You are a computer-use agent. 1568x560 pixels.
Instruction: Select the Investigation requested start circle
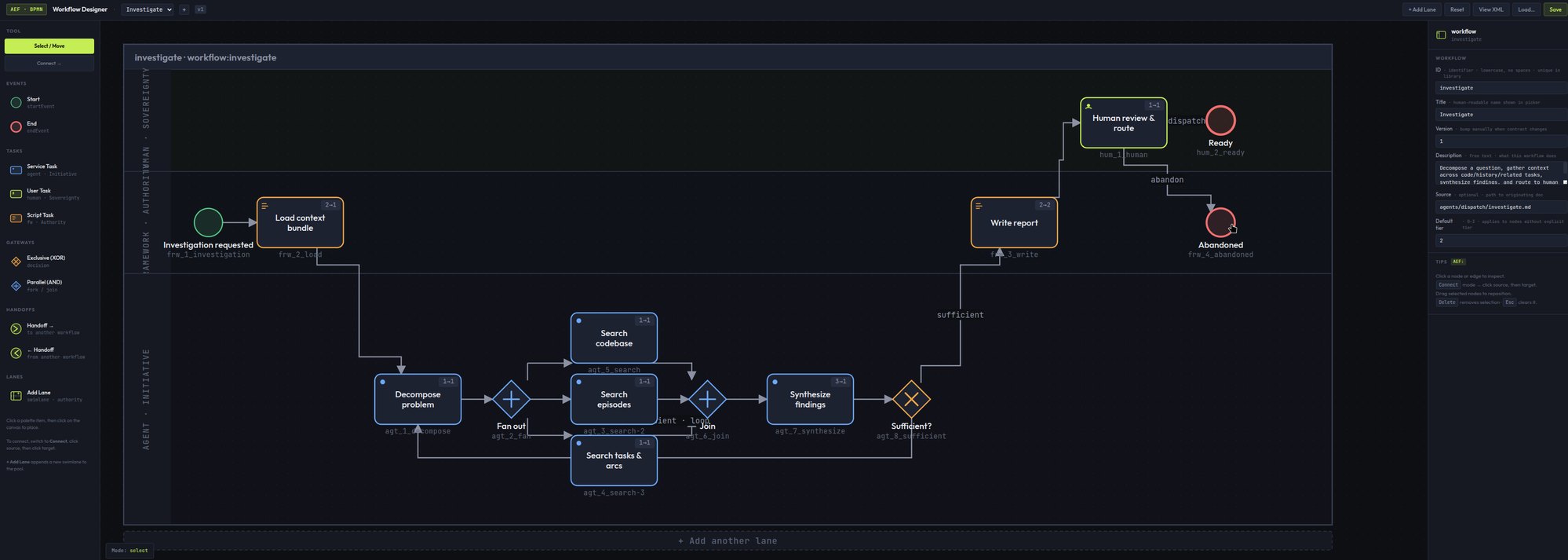click(x=208, y=222)
